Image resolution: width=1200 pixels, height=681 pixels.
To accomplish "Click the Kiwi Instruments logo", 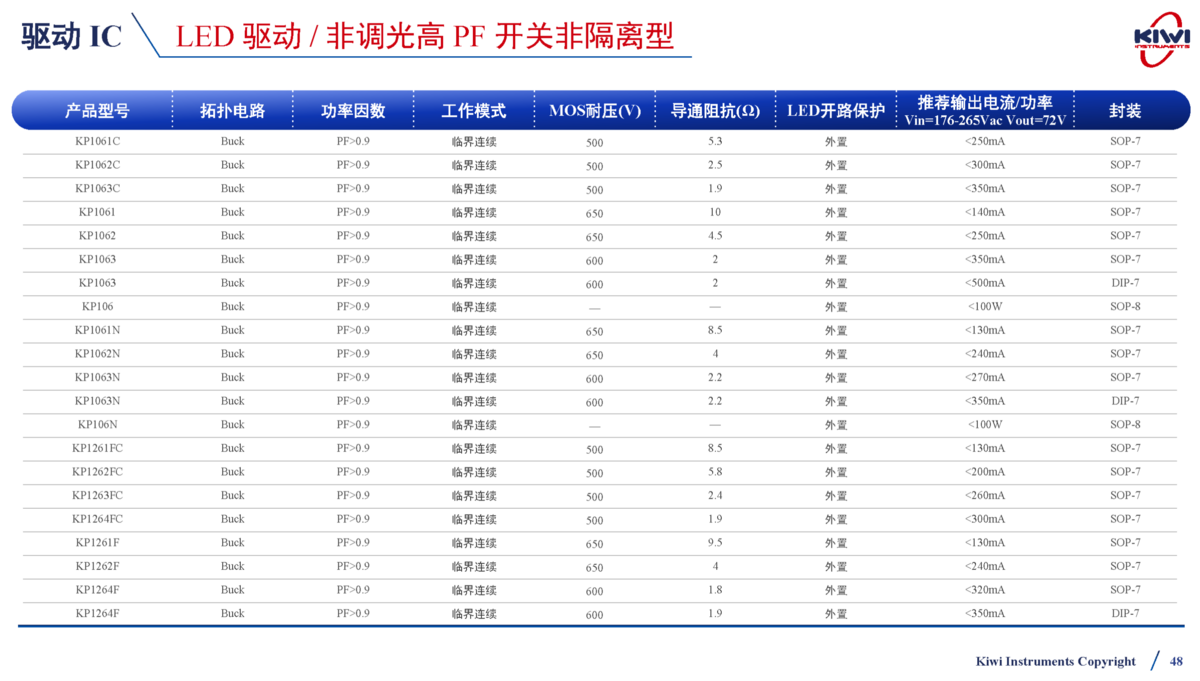I will [x=1162, y=38].
